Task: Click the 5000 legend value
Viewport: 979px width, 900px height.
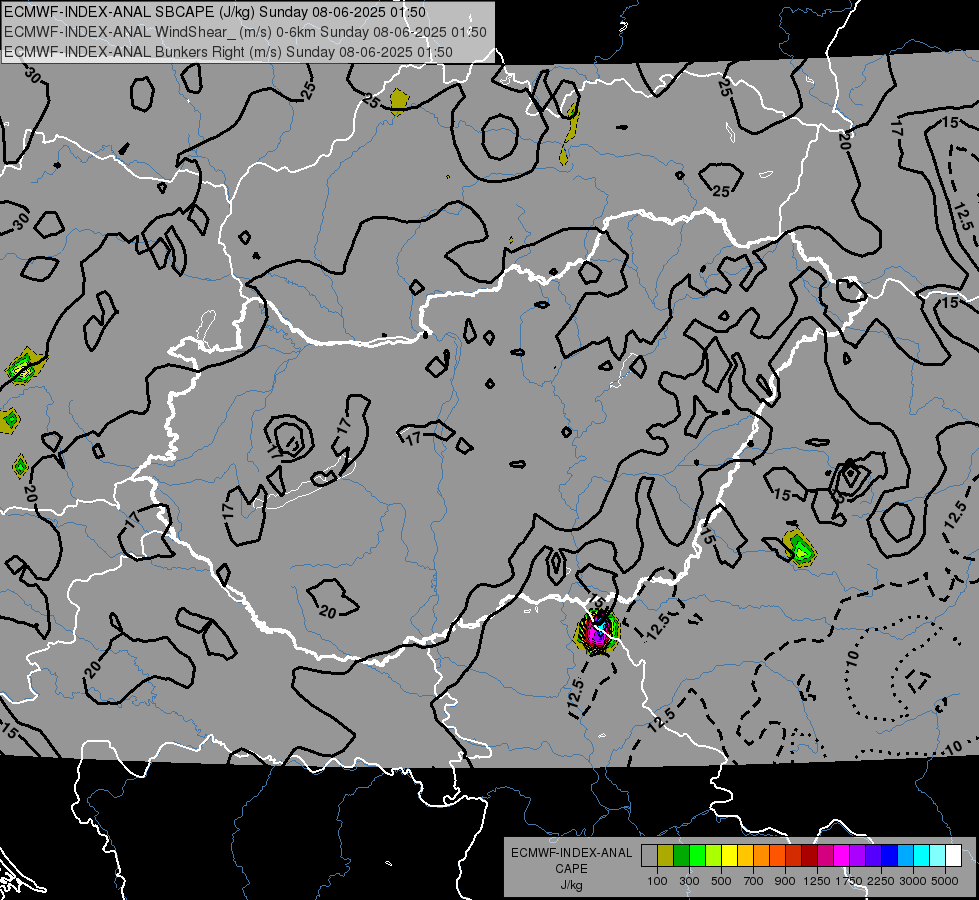Action: coord(945,881)
